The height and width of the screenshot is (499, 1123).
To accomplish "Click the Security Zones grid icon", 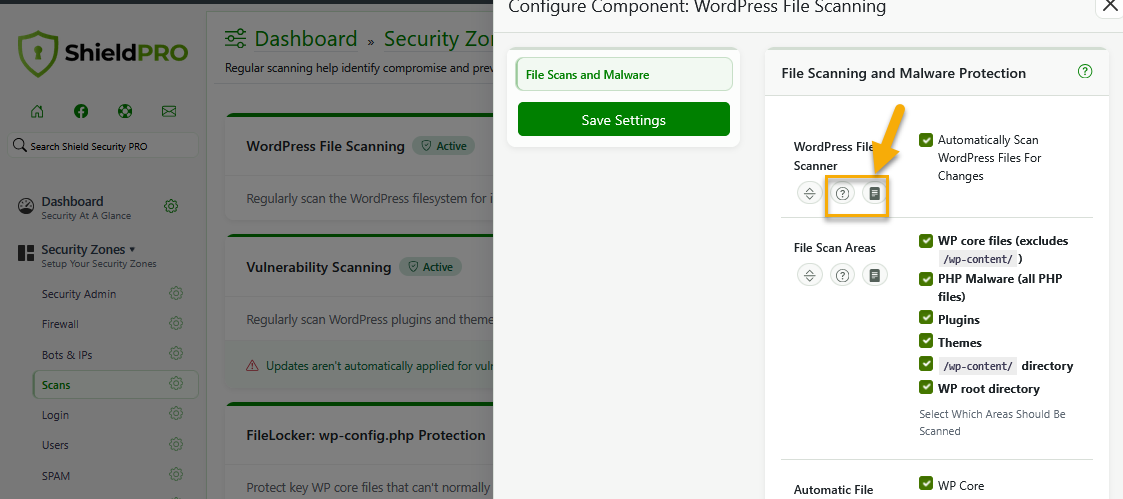I will [26, 253].
